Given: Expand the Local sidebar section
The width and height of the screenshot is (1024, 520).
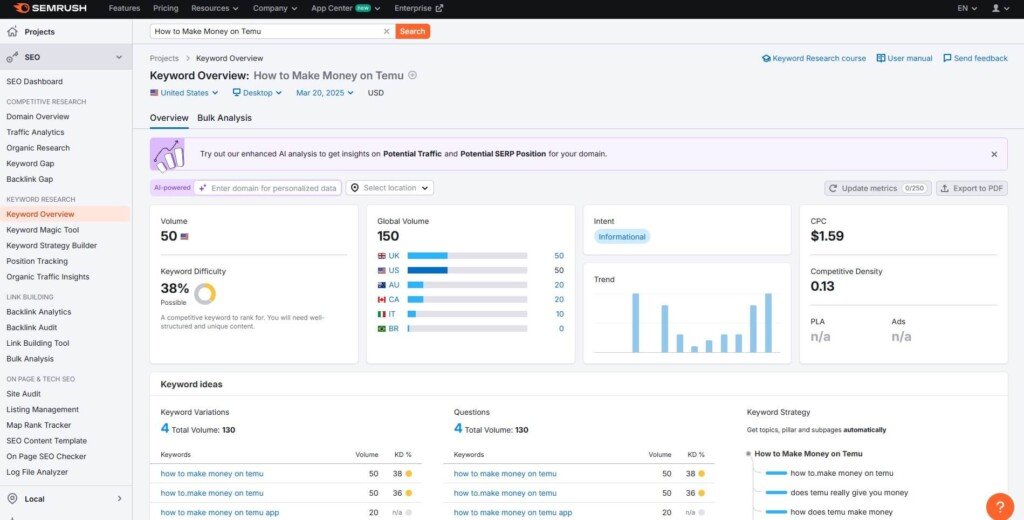Looking at the screenshot, I should [119, 498].
